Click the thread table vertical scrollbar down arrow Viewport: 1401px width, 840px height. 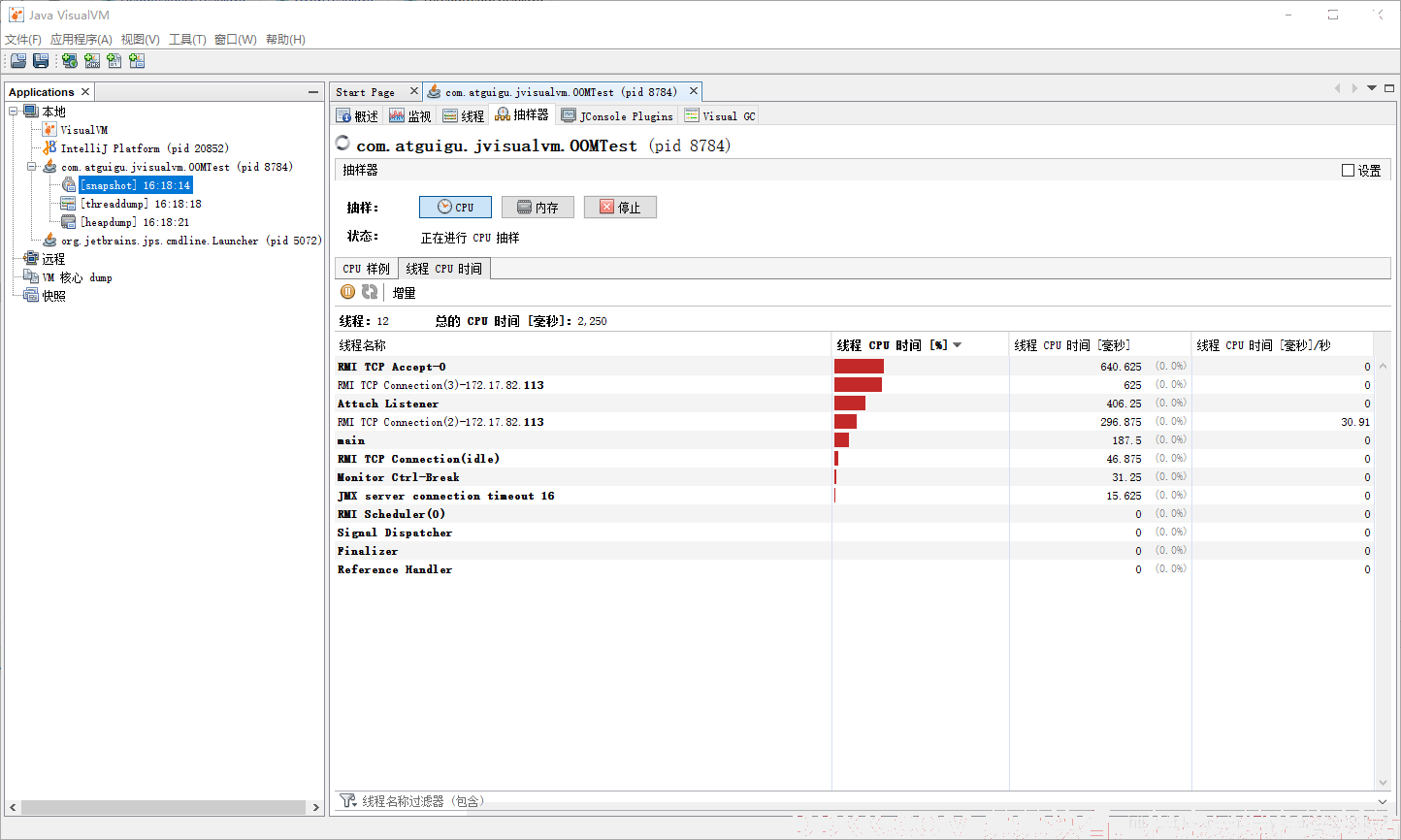point(1383,782)
